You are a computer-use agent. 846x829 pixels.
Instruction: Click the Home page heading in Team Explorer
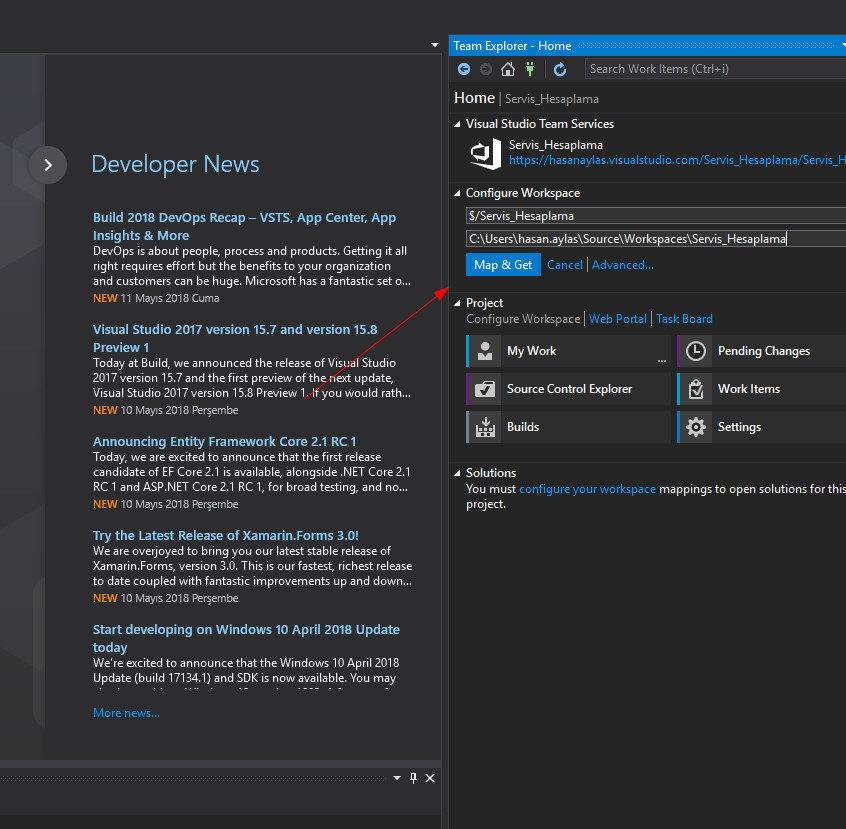coord(474,98)
